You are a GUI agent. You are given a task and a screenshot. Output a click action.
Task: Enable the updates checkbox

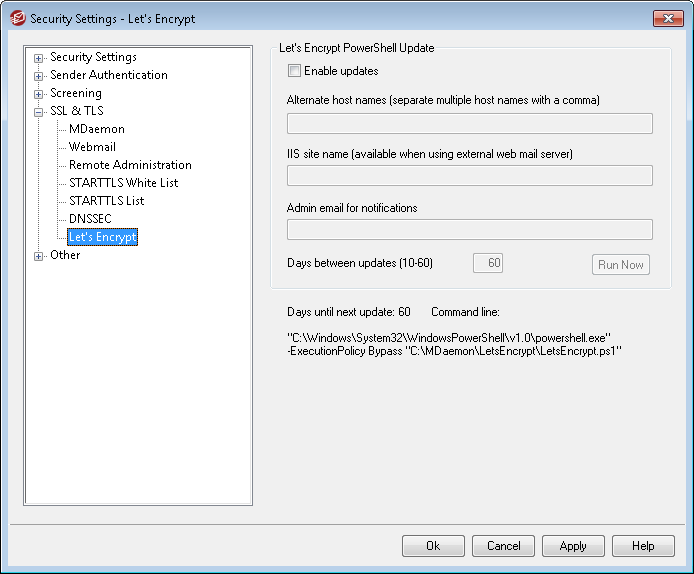pyautogui.click(x=294, y=71)
